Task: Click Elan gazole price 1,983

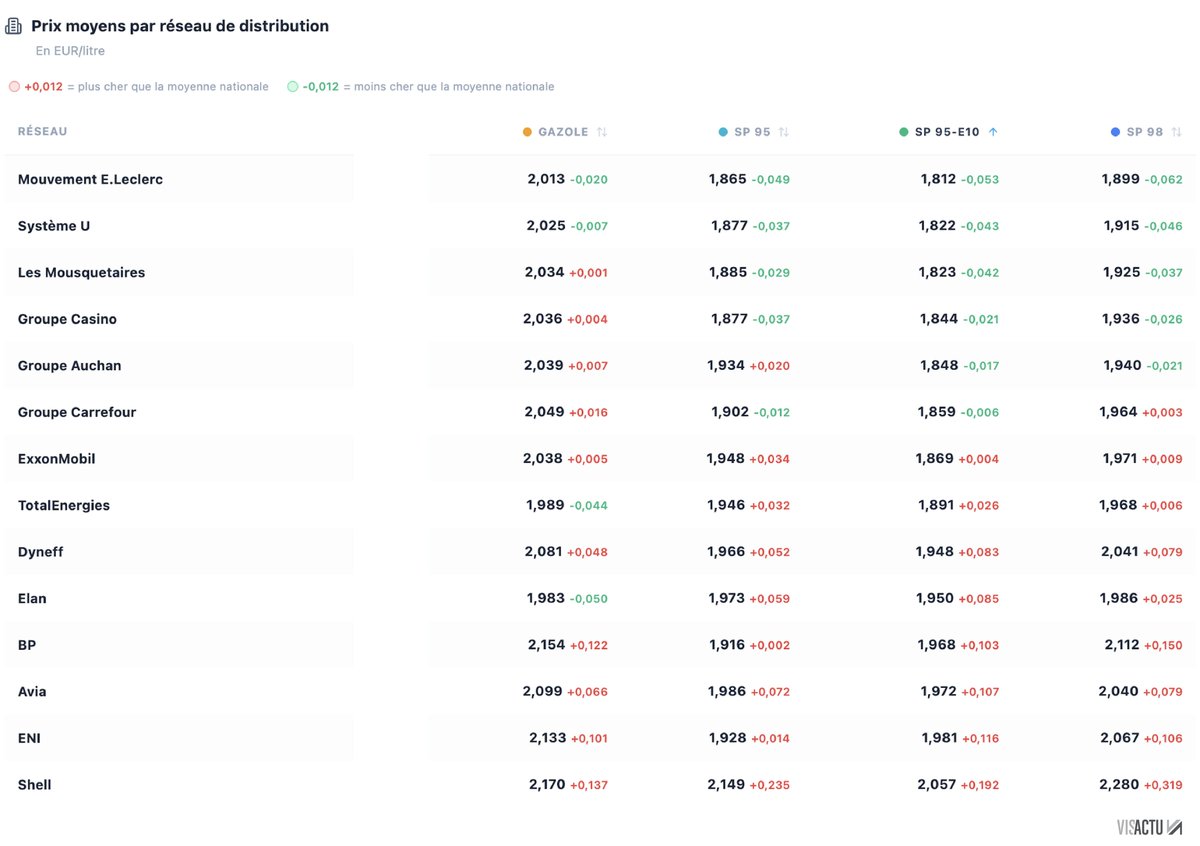Action: 546,599
